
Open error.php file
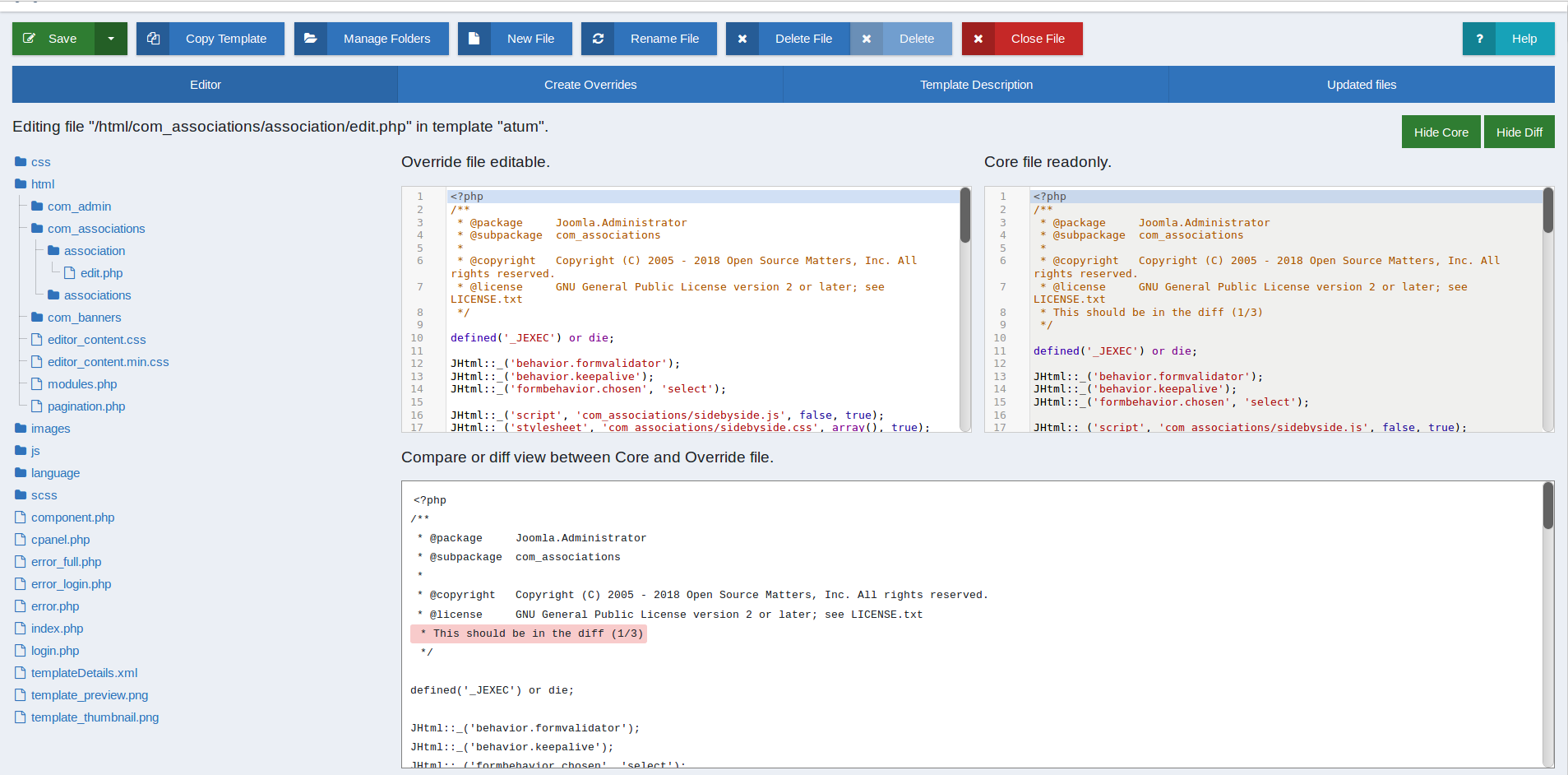tap(48, 606)
